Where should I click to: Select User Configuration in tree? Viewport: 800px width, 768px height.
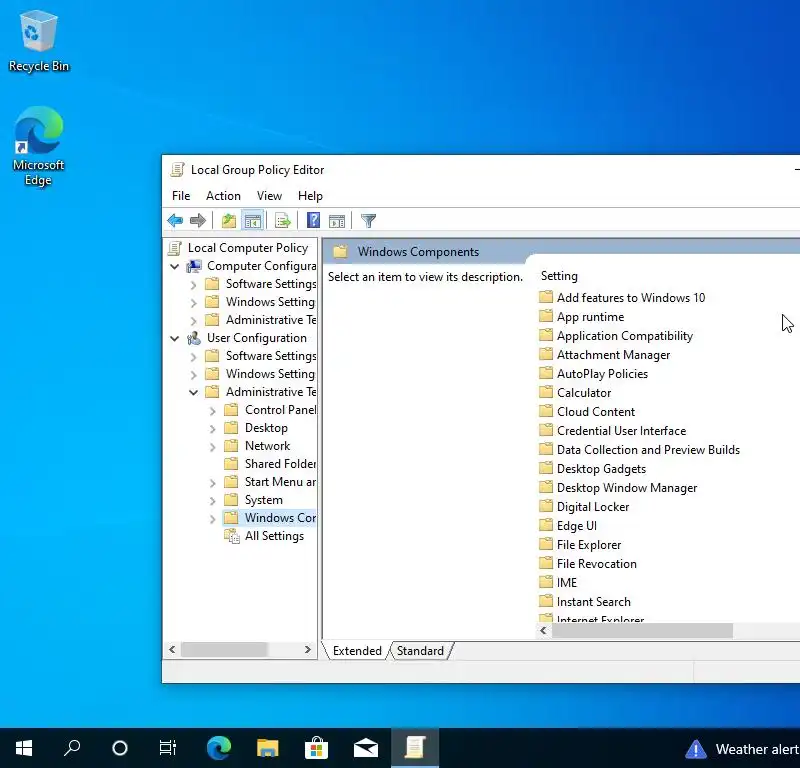pos(257,338)
